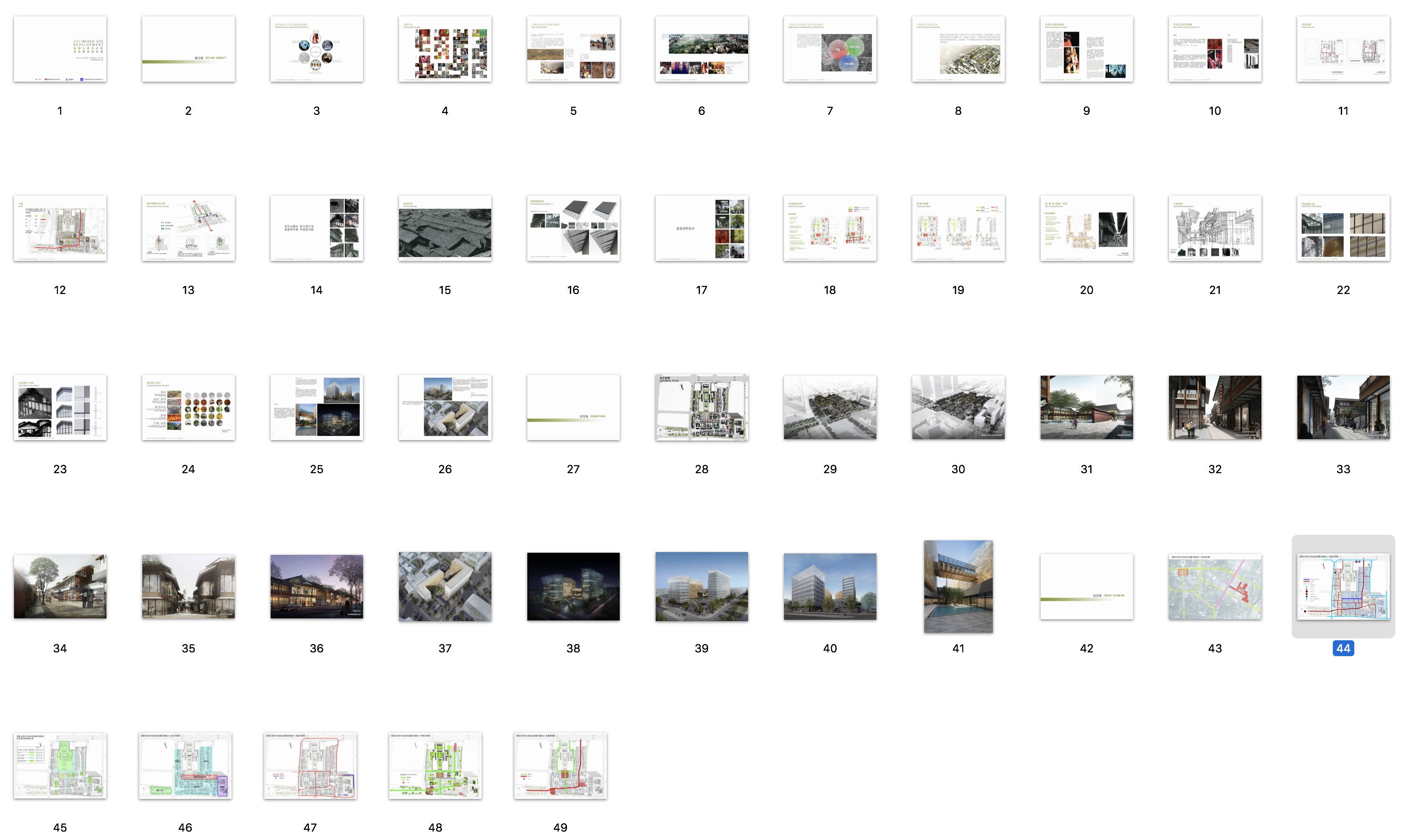Select page 49 thumbnail

[560, 766]
